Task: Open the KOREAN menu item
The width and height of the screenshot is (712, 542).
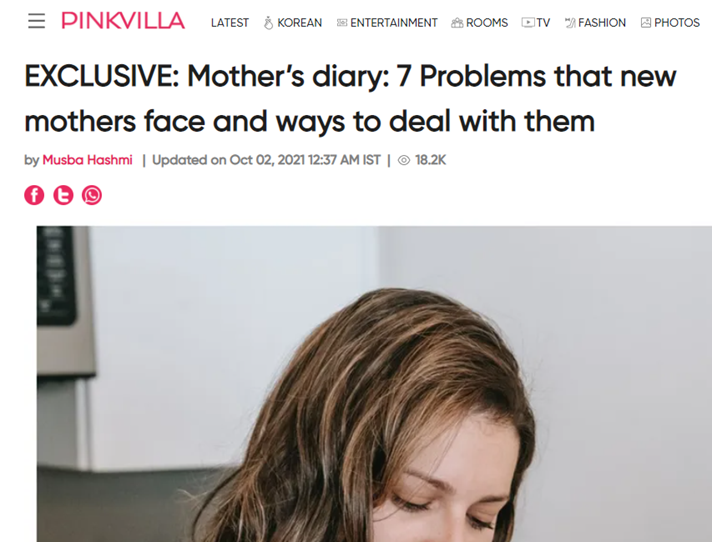Action: pyautogui.click(x=300, y=23)
